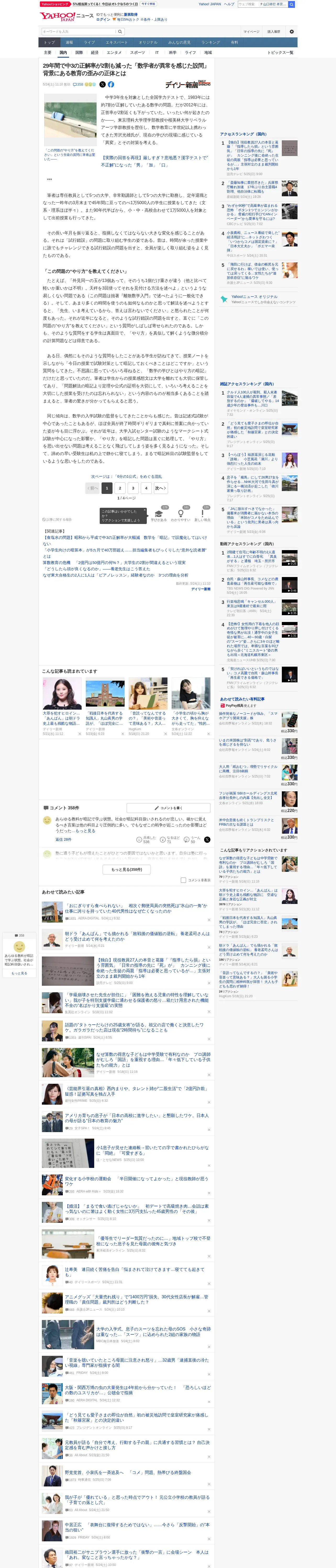Open the 有料 tab
The image size is (336, 1568).
pyautogui.click(x=235, y=43)
